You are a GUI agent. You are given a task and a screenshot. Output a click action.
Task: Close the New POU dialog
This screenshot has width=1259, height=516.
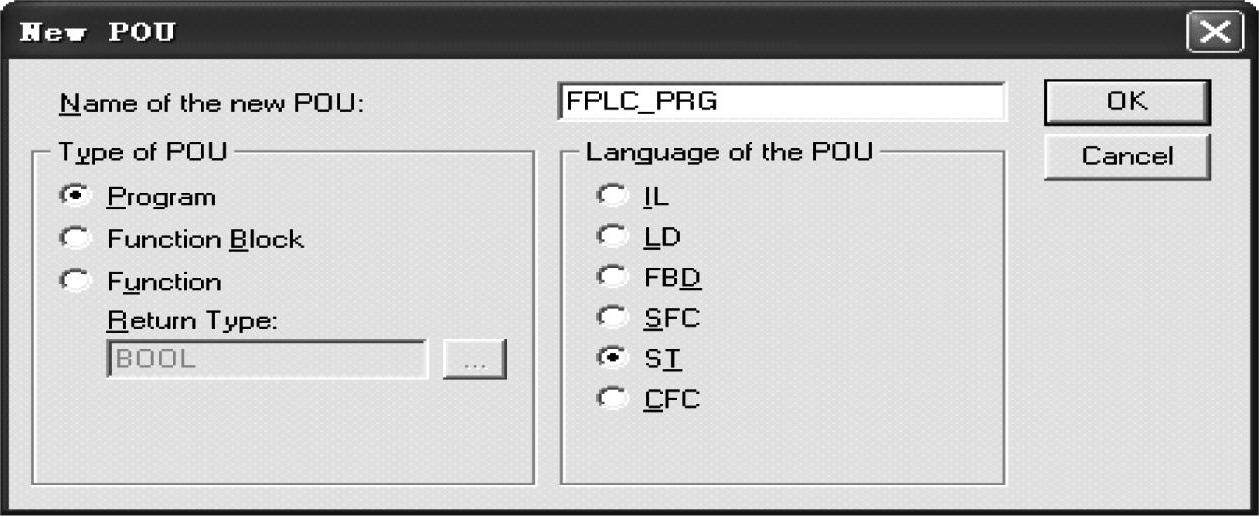click(x=1214, y=32)
